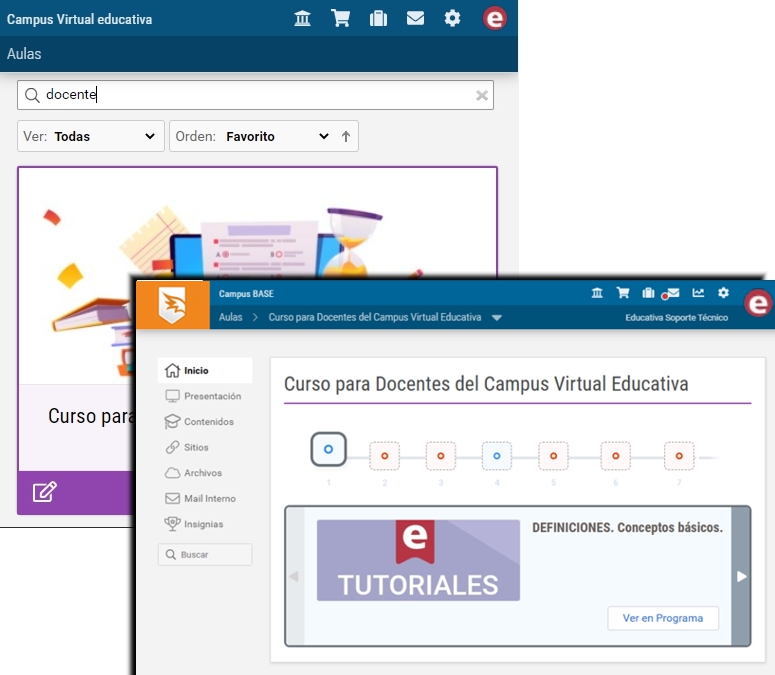
Task: Open the briefcase icon in Campus Virtual header
Action: coord(378,18)
